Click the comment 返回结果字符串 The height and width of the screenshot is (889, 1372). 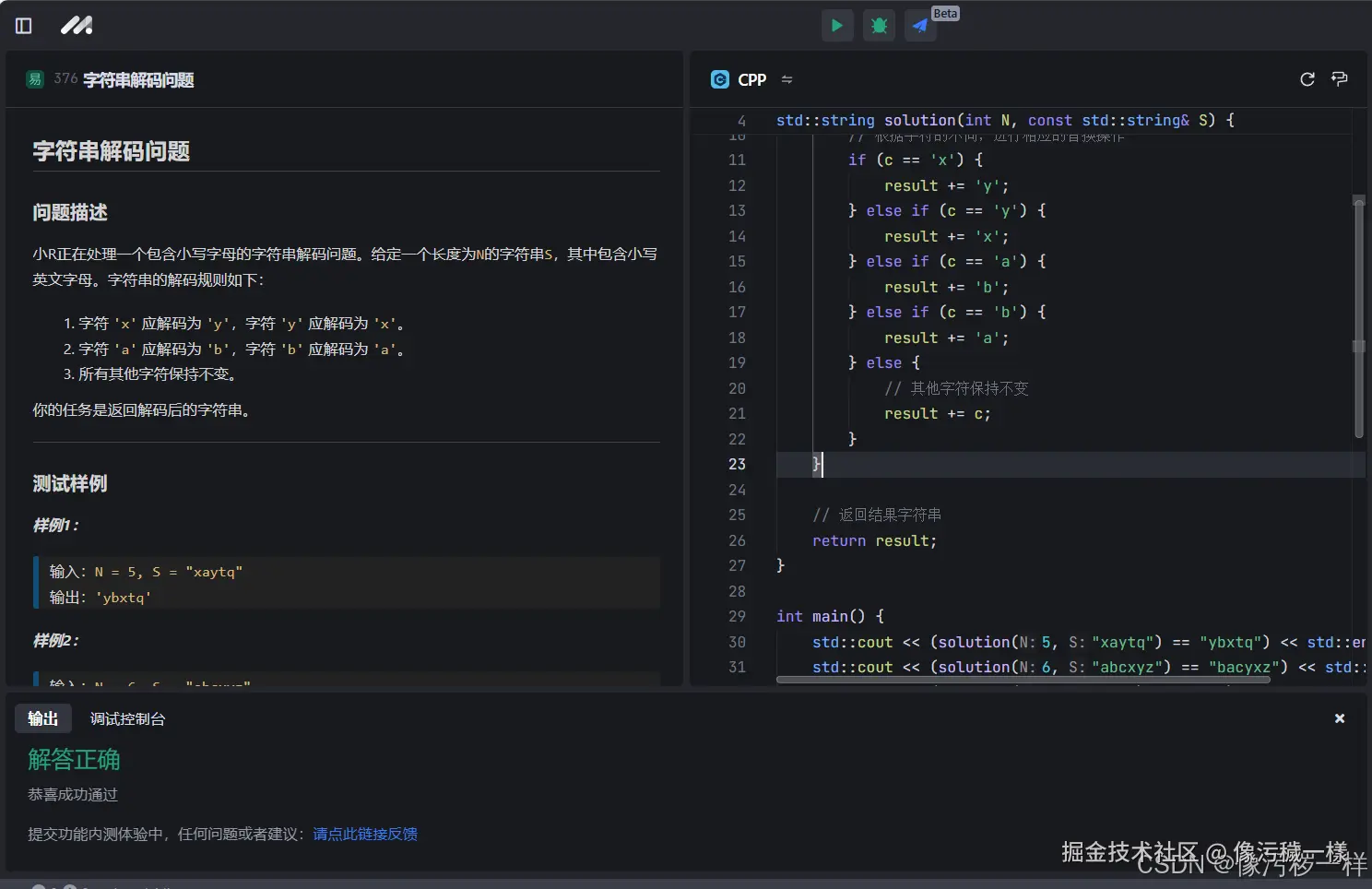tap(877, 515)
